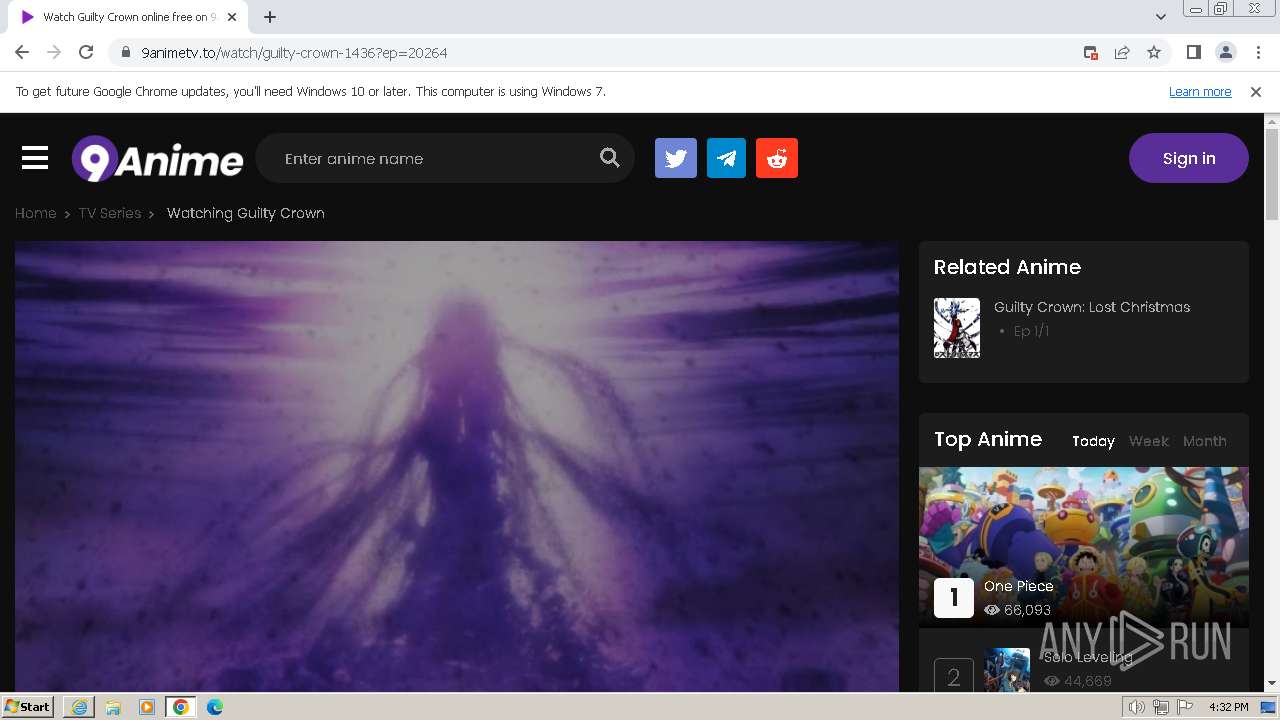Reload the current page
Image resolution: width=1280 pixels, height=720 pixels.
point(86,52)
